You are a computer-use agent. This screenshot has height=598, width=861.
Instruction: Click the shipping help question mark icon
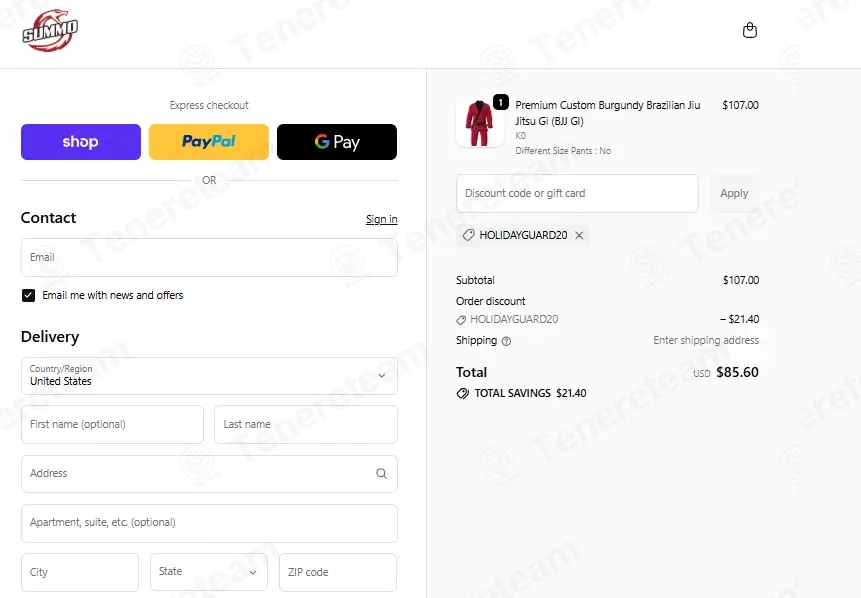click(506, 341)
